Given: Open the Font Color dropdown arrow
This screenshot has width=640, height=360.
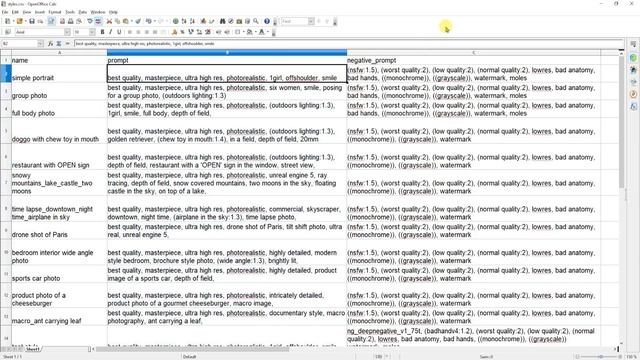Looking at the screenshot, I should (268, 32).
